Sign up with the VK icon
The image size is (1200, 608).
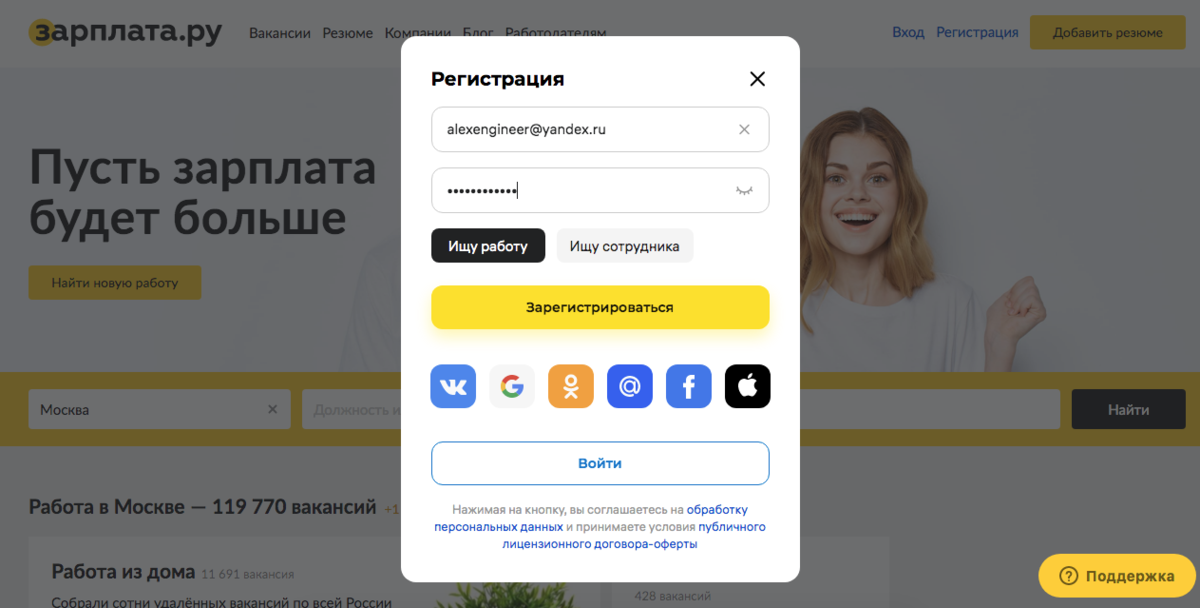pyautogui.click(x=453, y=386)
